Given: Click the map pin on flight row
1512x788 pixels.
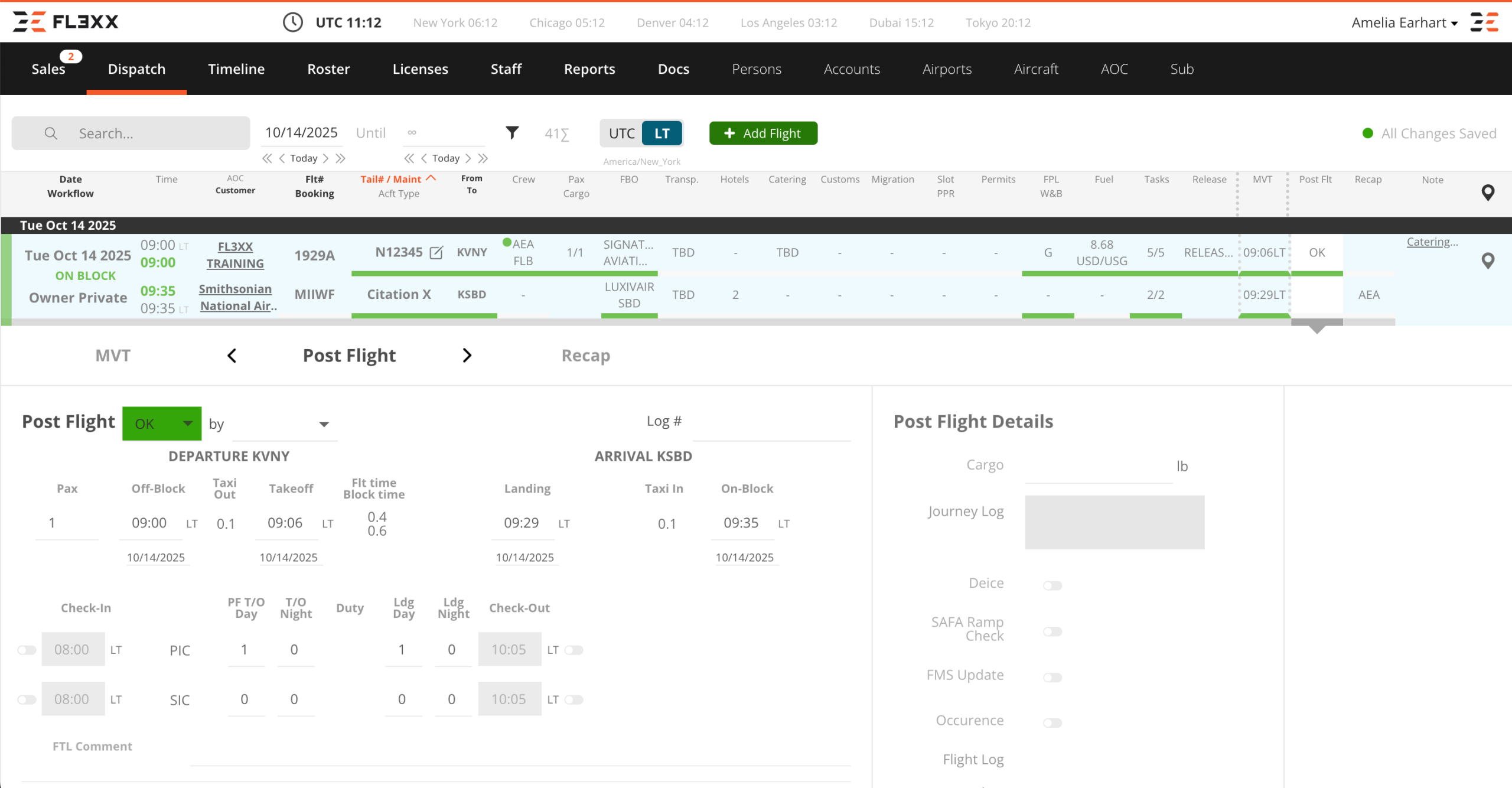Looking at the screenshot, I should [x=1488, y=261].
